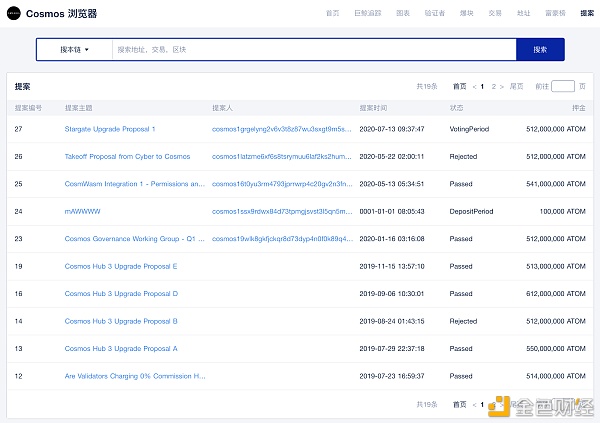The width and height of the screenshot is (600, 423).
Task: Click the 提案编号 column header
Action: point(28,108)
